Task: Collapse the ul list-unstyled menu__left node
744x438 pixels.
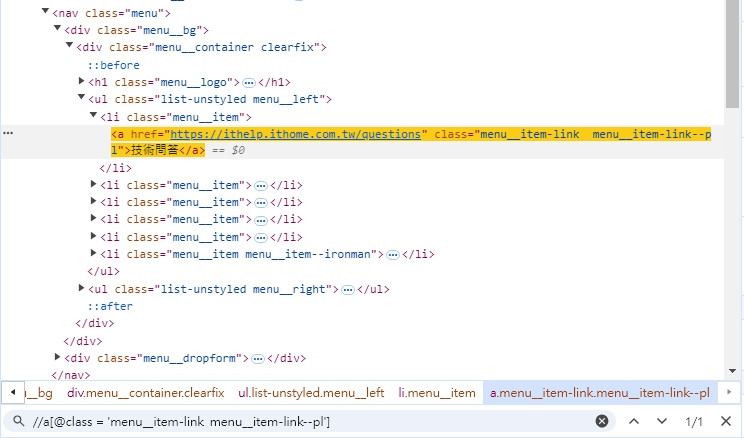Action: point(81,97)
